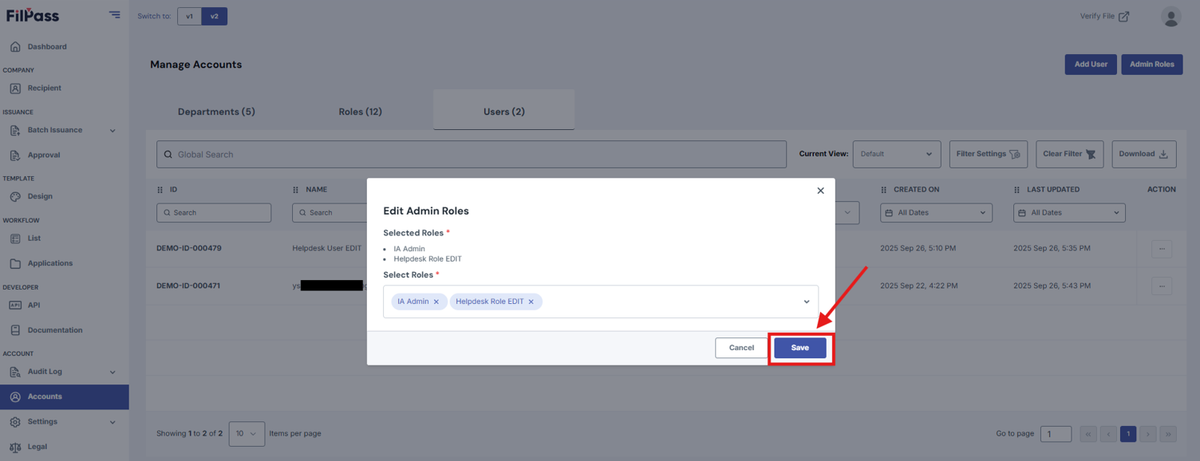Switch to v2 version

point(213,16)
